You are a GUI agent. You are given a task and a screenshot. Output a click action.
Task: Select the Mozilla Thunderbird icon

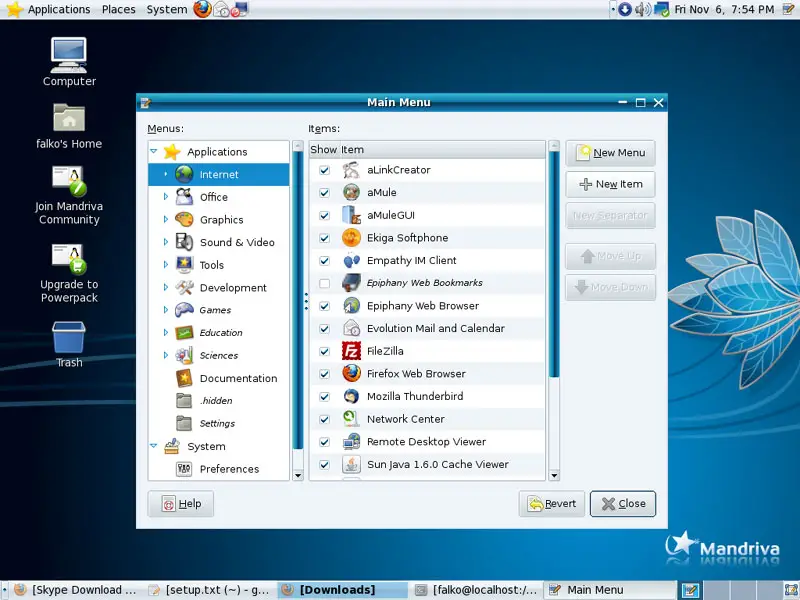351,396
